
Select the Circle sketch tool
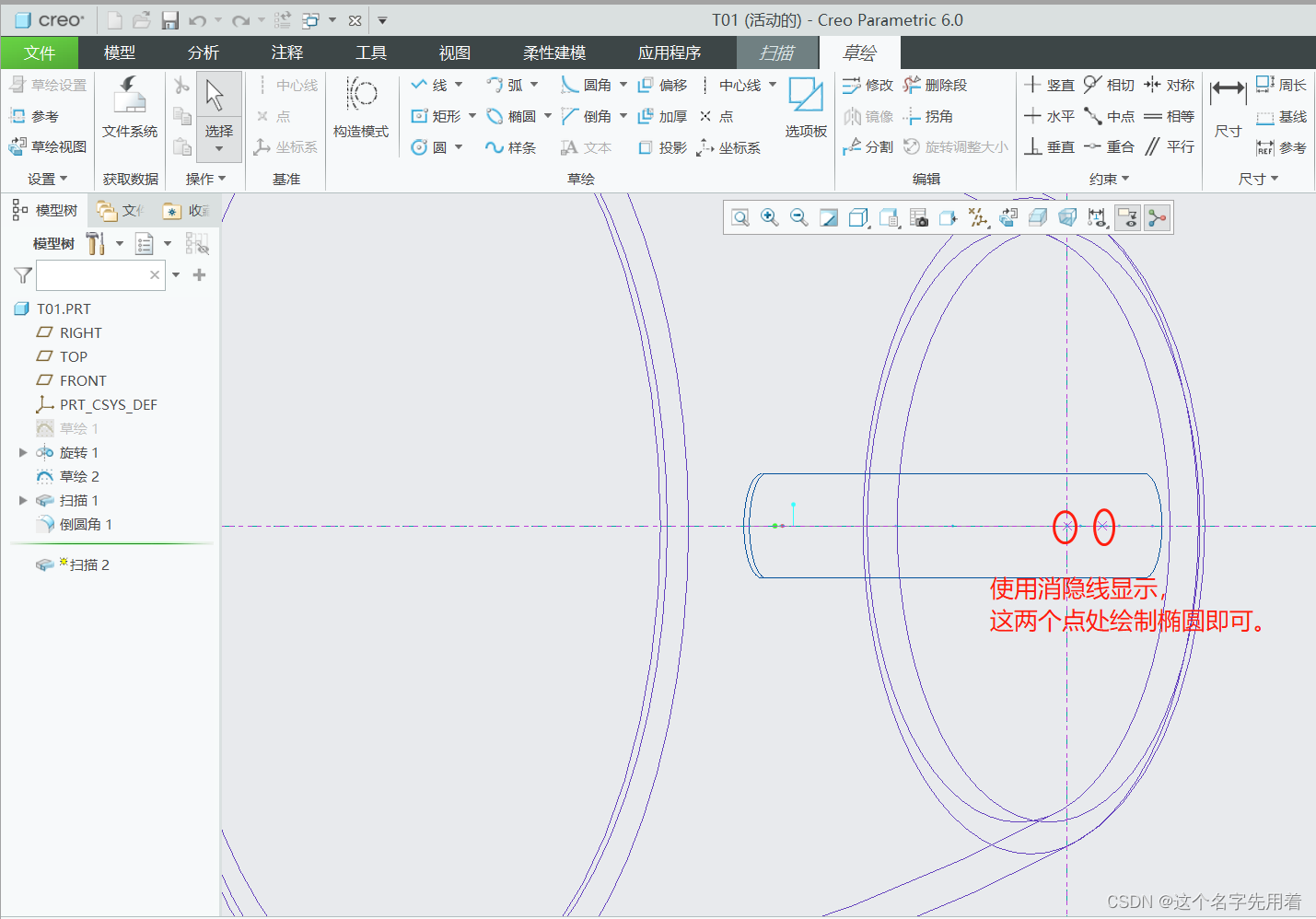429,147
